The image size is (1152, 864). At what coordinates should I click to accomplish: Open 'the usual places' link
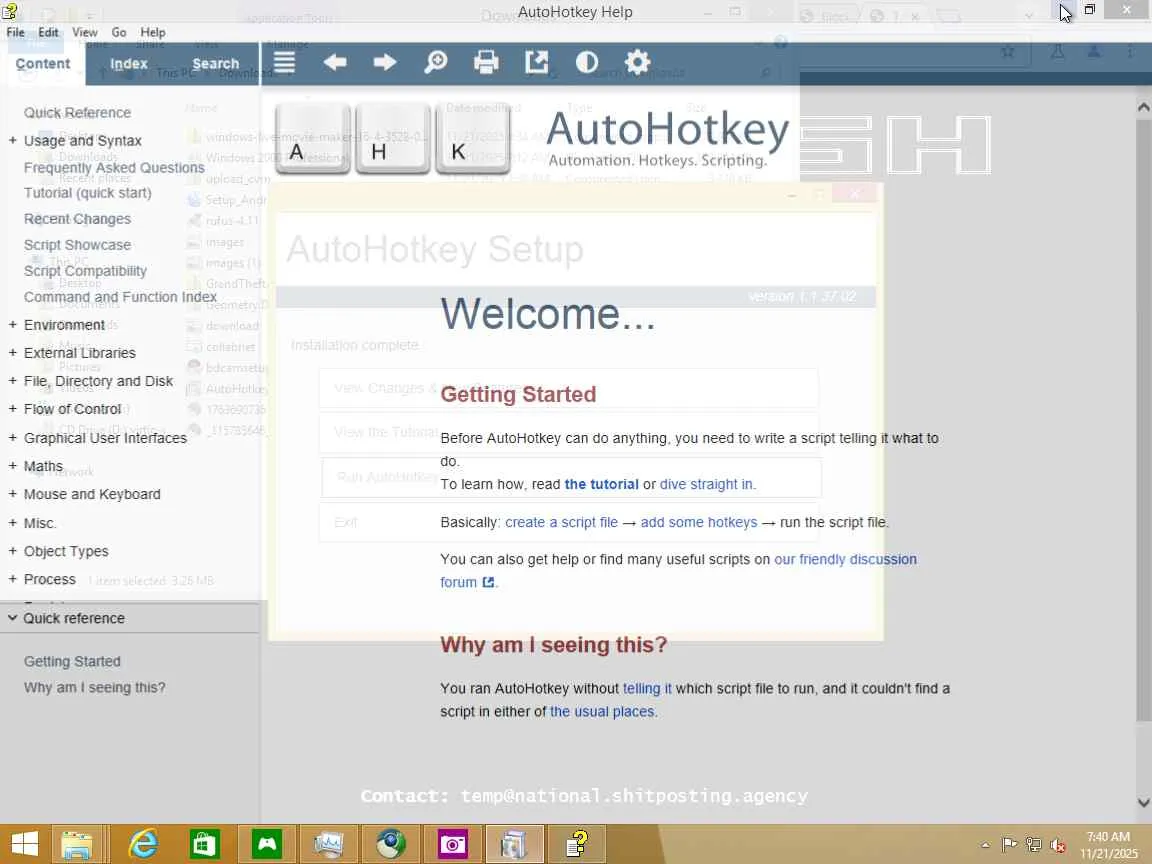tap(602, 711)
